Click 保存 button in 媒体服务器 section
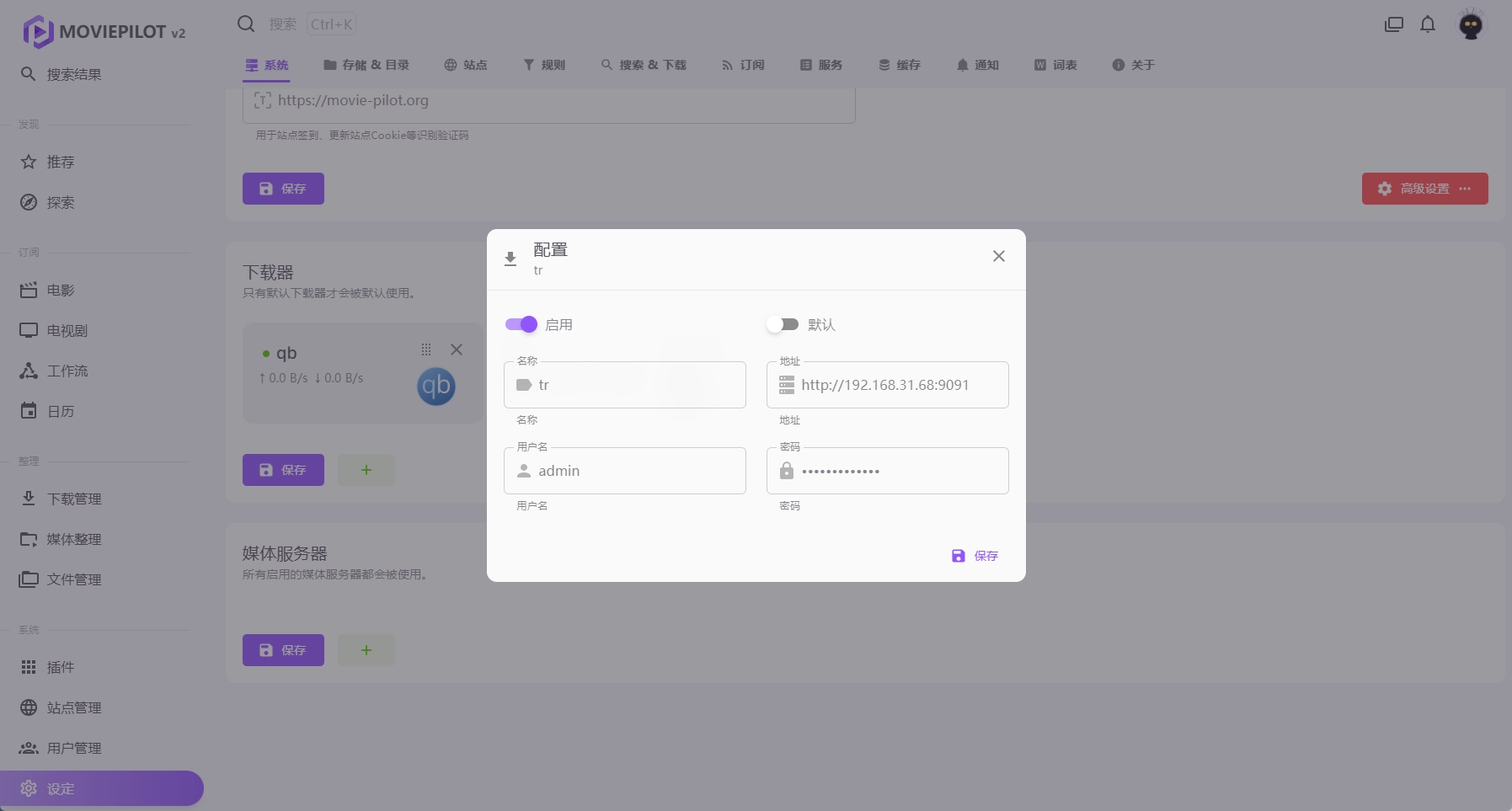Image resolution: width=1512 pixels, height=811 pixels. pos(283,650)
